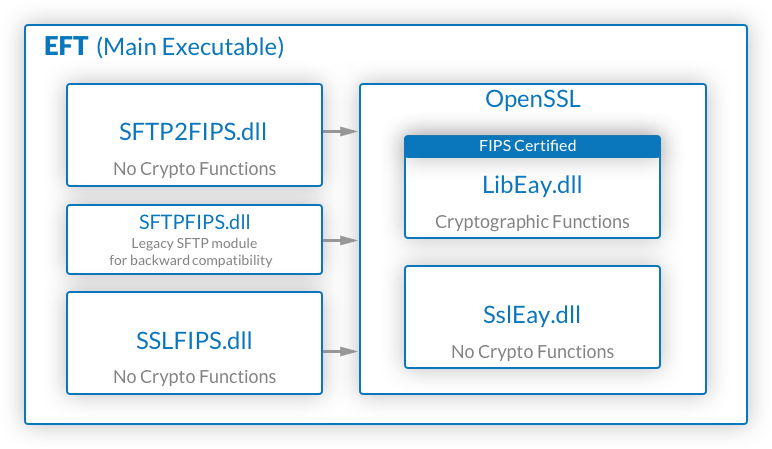Click the arrow from SFTP2FIPS.dll to OpenSSL
The image size is (772, 449).
(340, 131)
